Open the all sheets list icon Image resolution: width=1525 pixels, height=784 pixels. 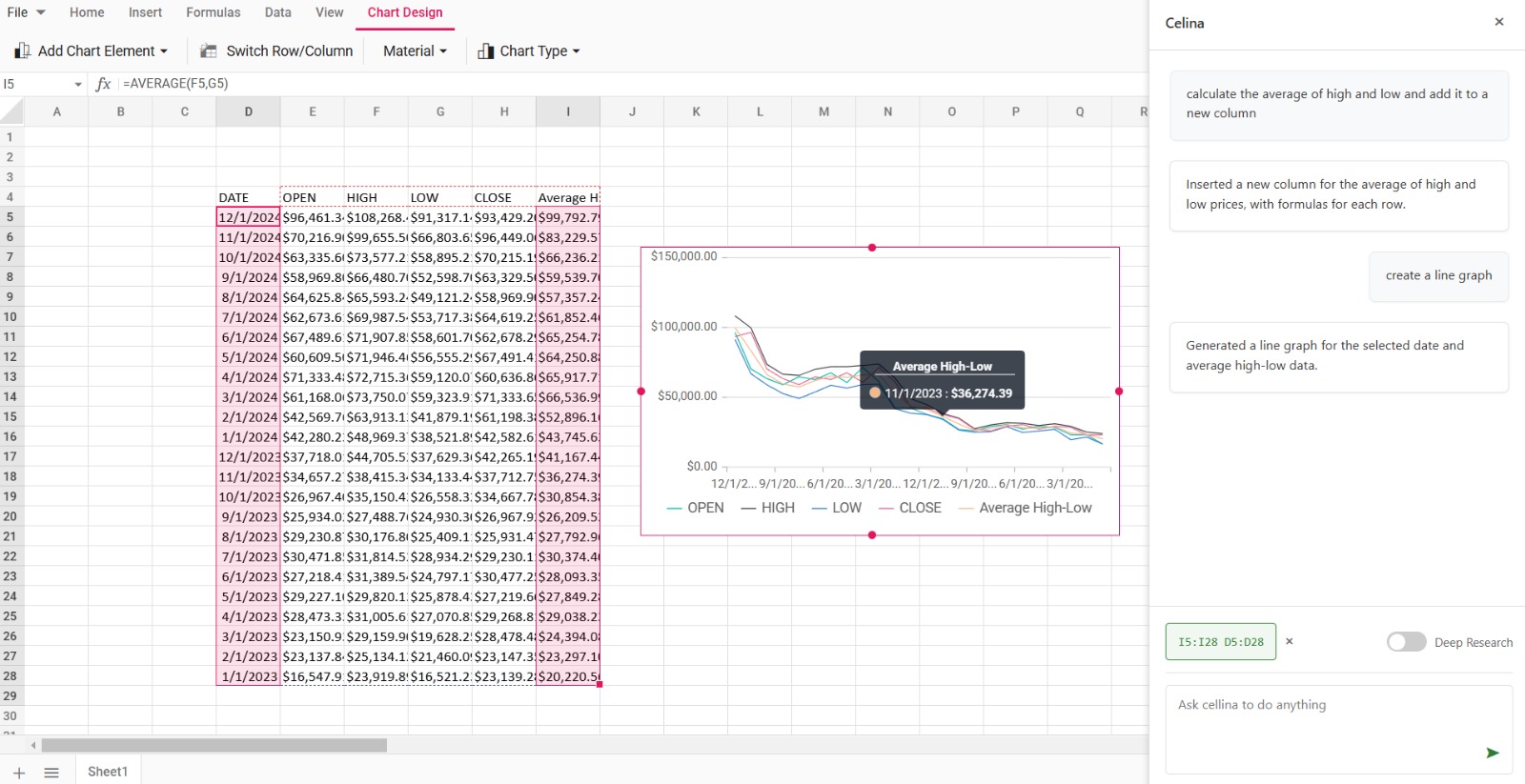[x=51, y=773]
